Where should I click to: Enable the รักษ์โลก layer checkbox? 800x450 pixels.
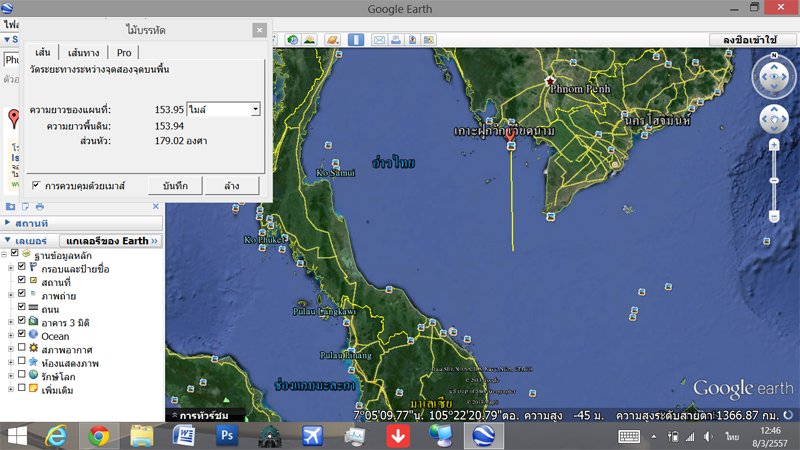(21, 374)
